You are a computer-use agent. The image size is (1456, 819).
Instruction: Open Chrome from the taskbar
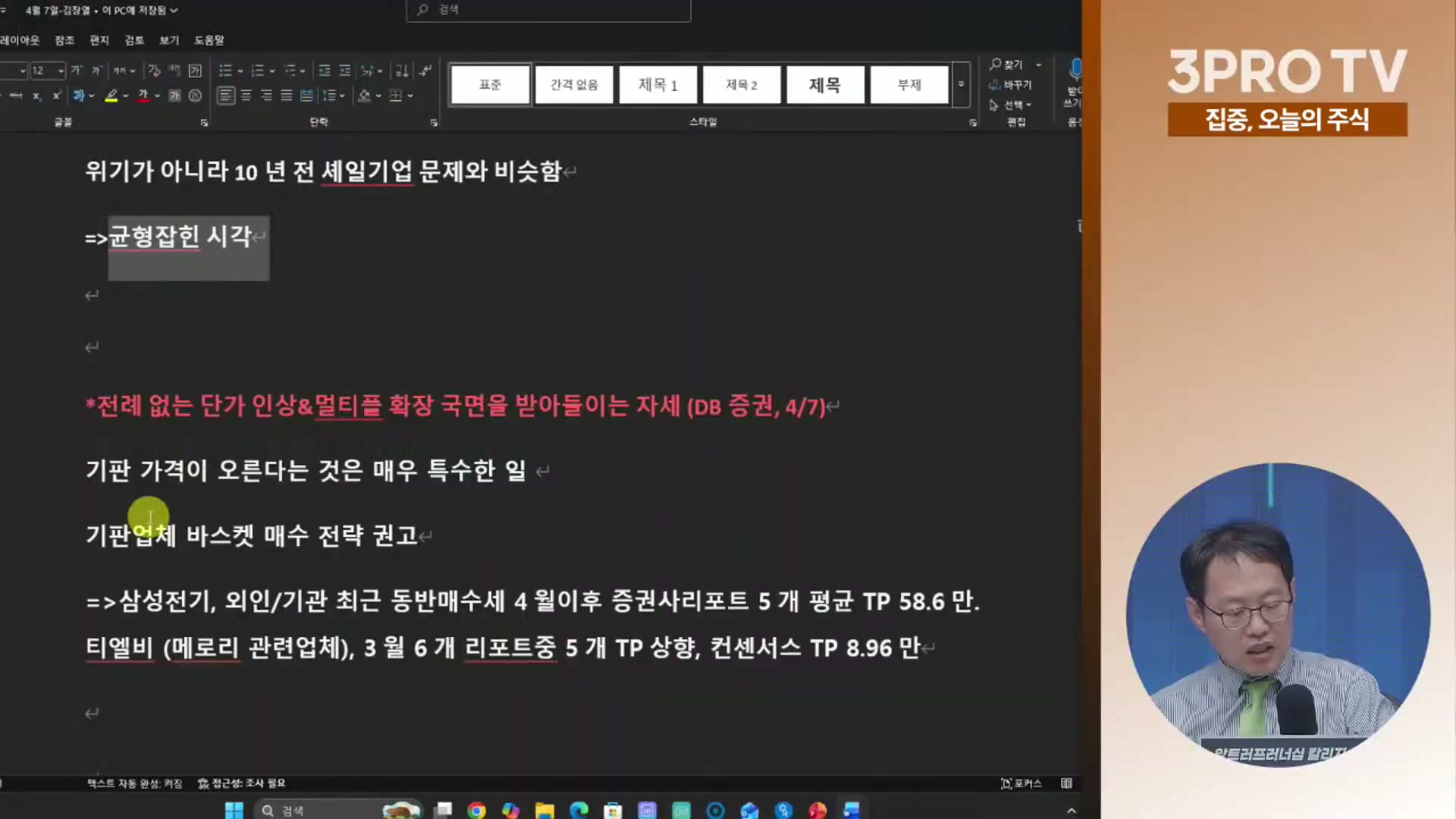tap(476, 810)
